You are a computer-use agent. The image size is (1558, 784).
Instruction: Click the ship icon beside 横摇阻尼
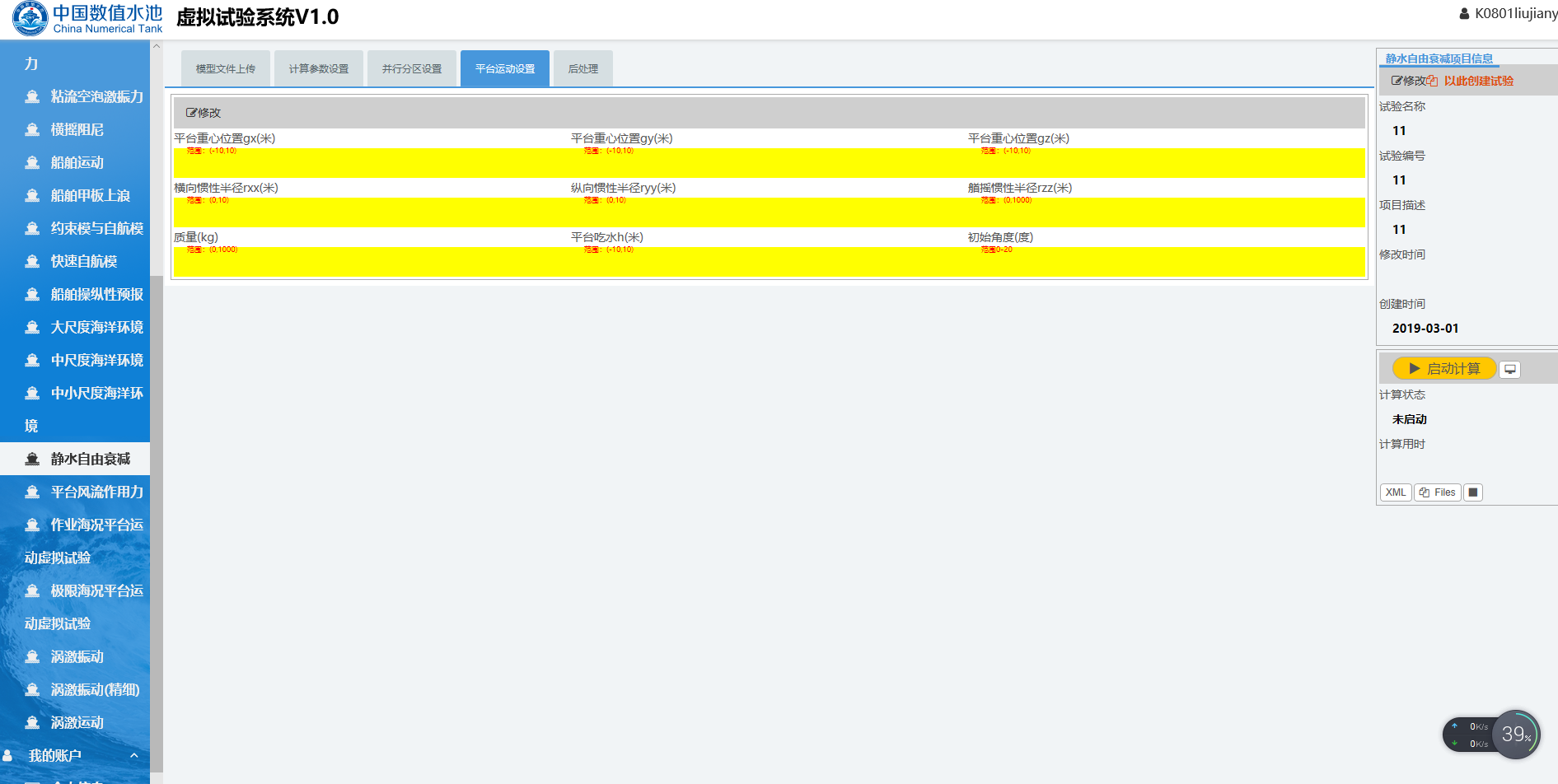tap(32, 129)
